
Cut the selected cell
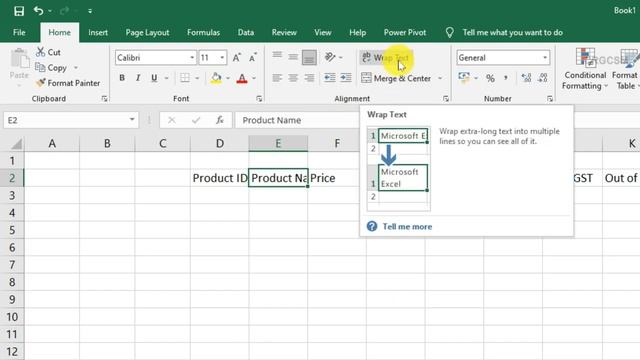[49, 52]
